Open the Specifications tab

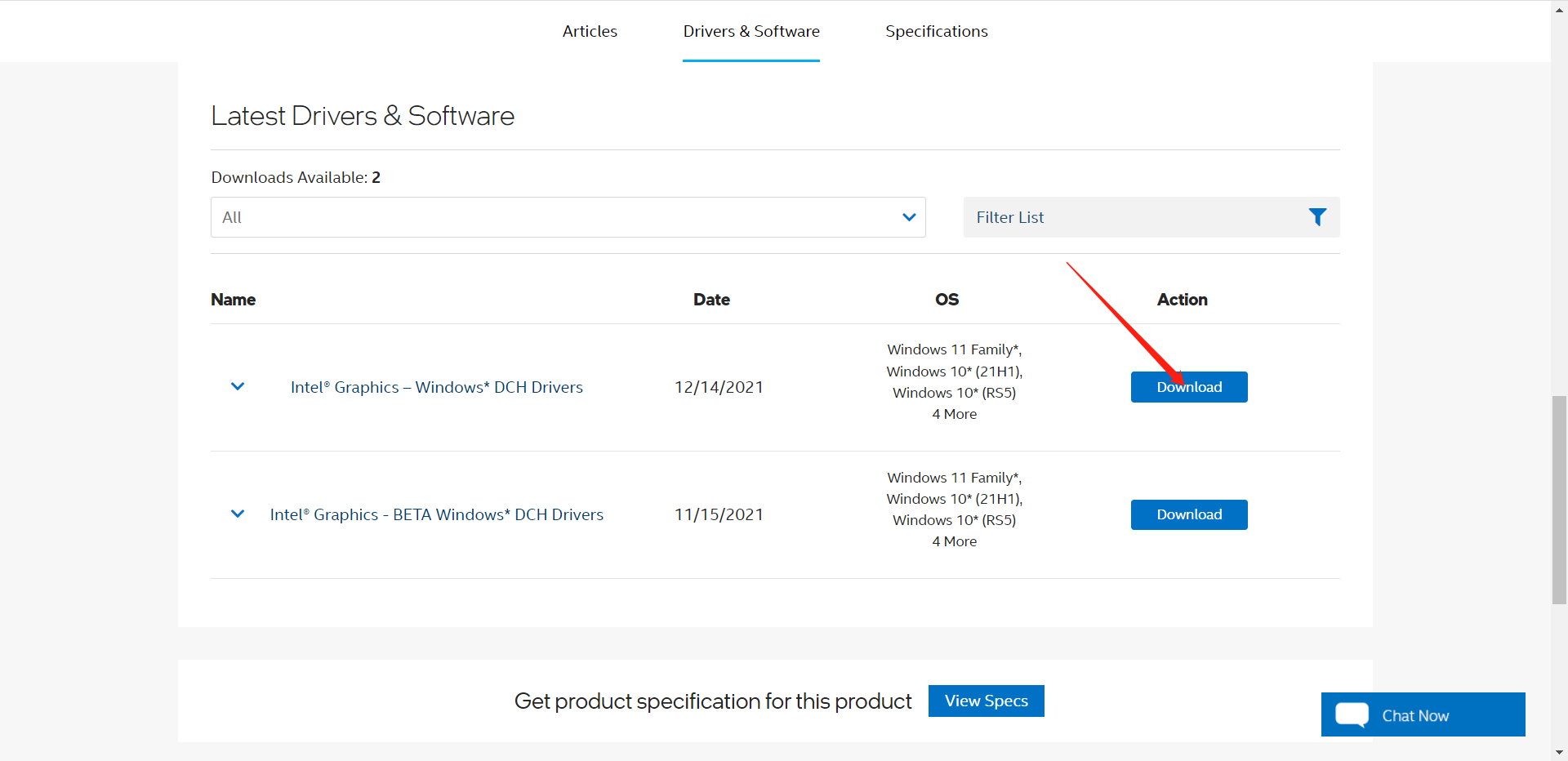pos(937,31)
